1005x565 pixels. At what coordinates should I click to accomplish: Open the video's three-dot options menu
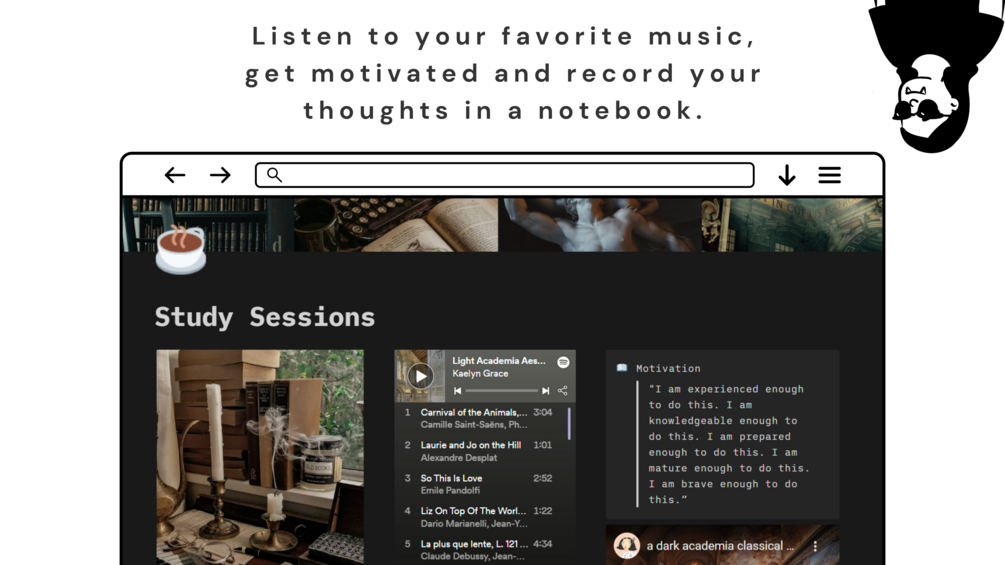click(x=815, y=546)
